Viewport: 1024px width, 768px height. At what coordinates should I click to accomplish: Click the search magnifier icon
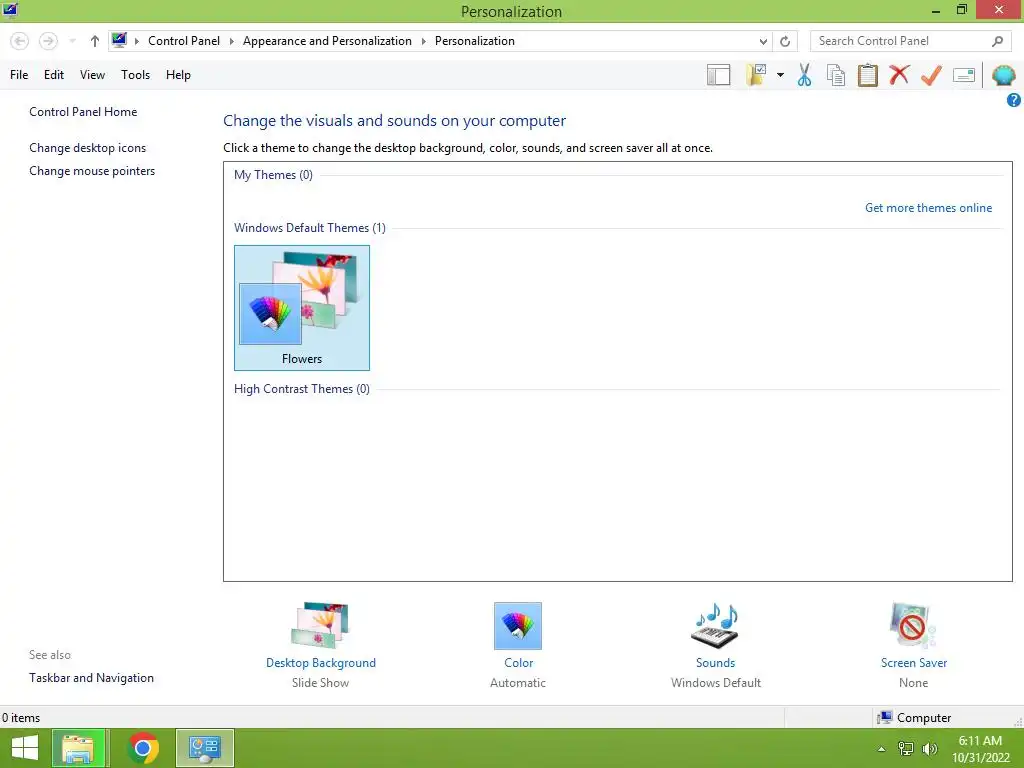point(997,41)
